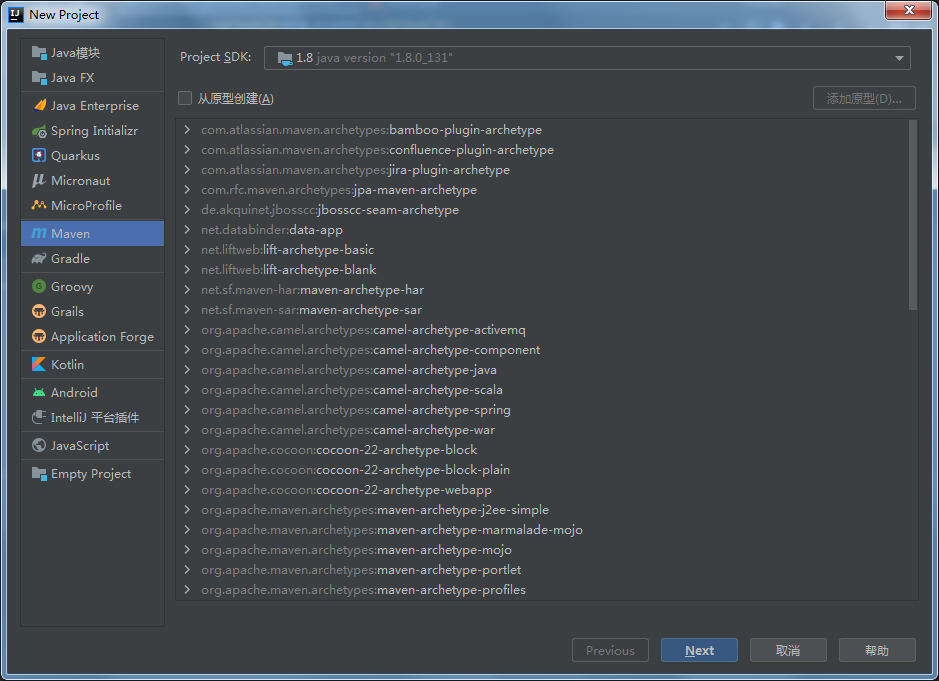Image resolution: width=939 pixels, height=681 pixels.
Task: Choose the Kotlin K icon
Action: tap(39, 364)
